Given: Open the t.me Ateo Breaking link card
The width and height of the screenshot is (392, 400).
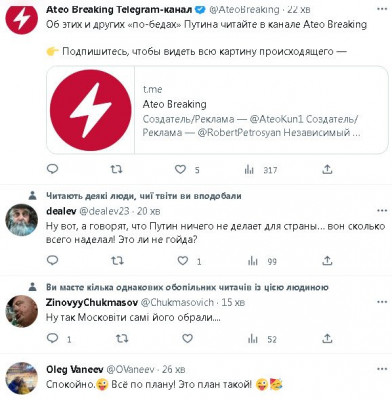Looking at the screenshot, I should (217, 110).
